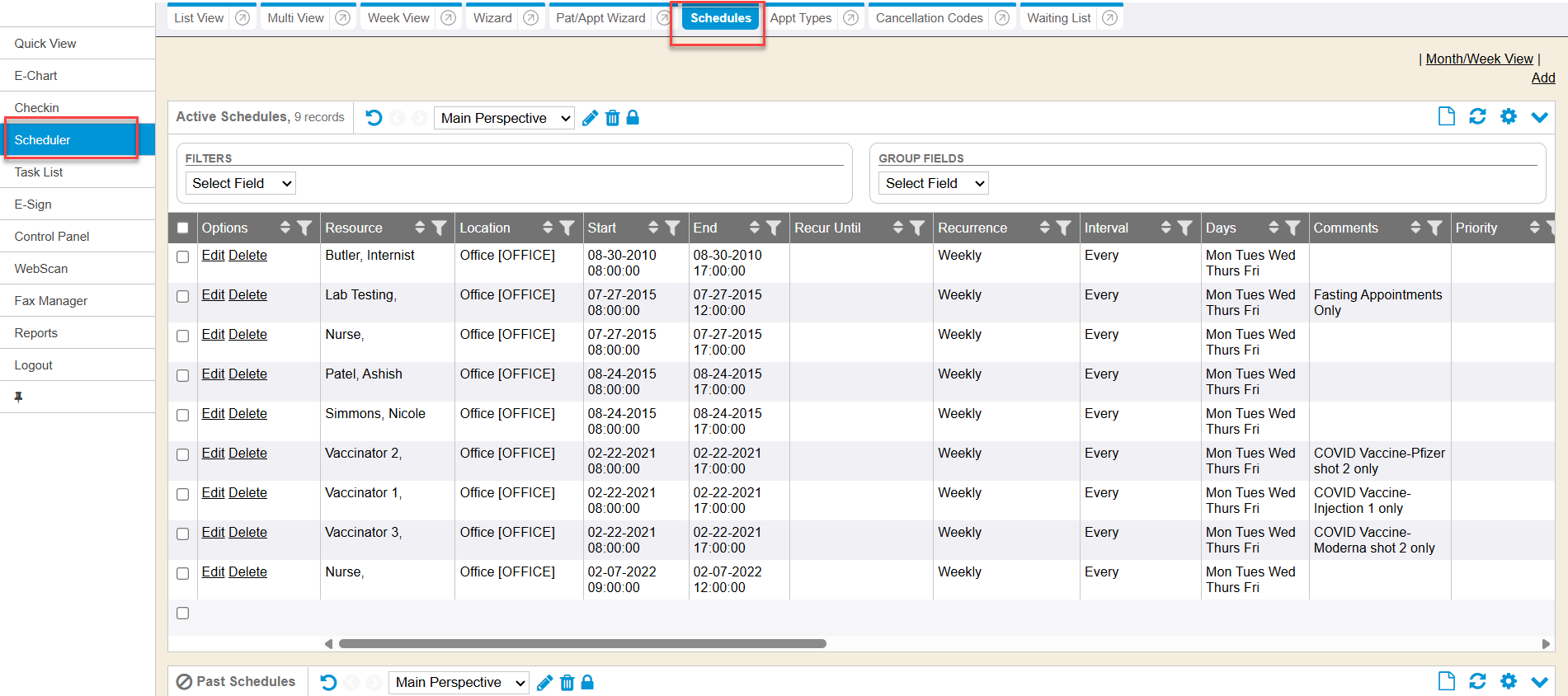Click the pin icon in left sidebar
1568x696 pixels.
[x=18, y=397]
